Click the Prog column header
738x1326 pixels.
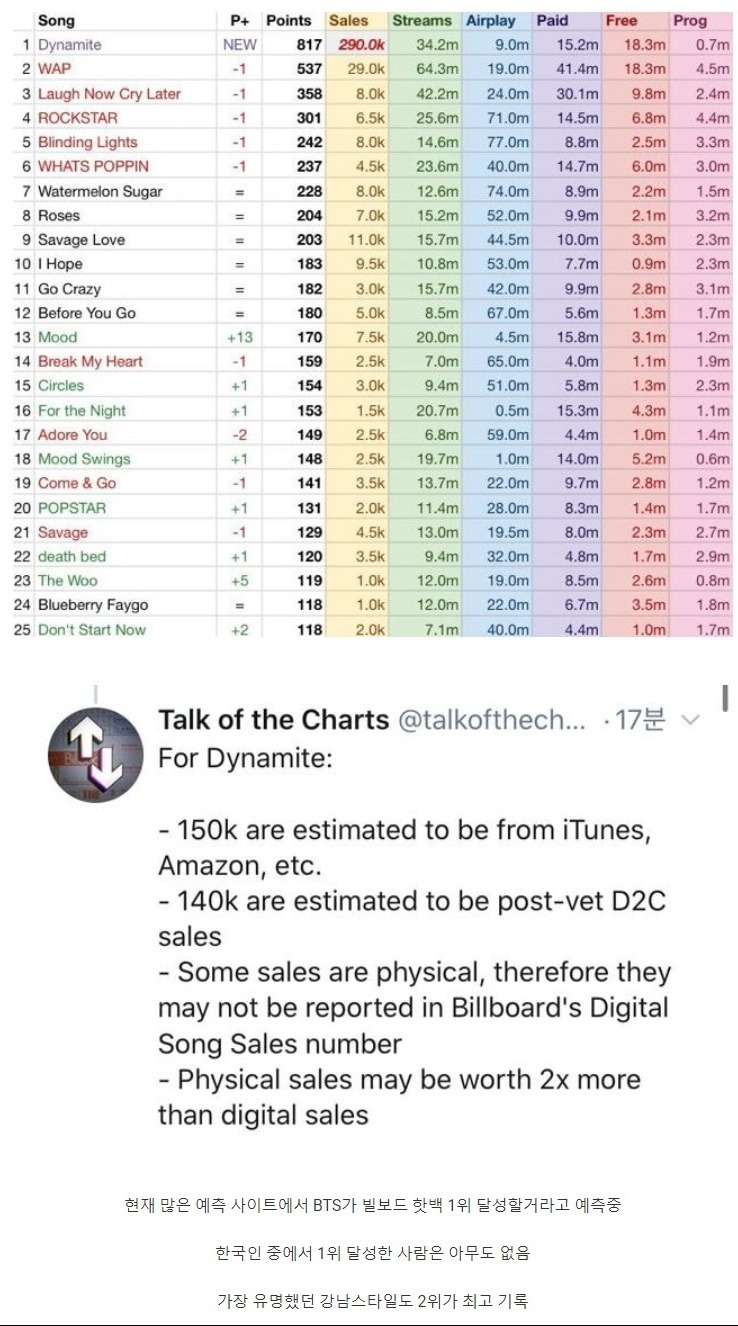[x=690, y=20]
